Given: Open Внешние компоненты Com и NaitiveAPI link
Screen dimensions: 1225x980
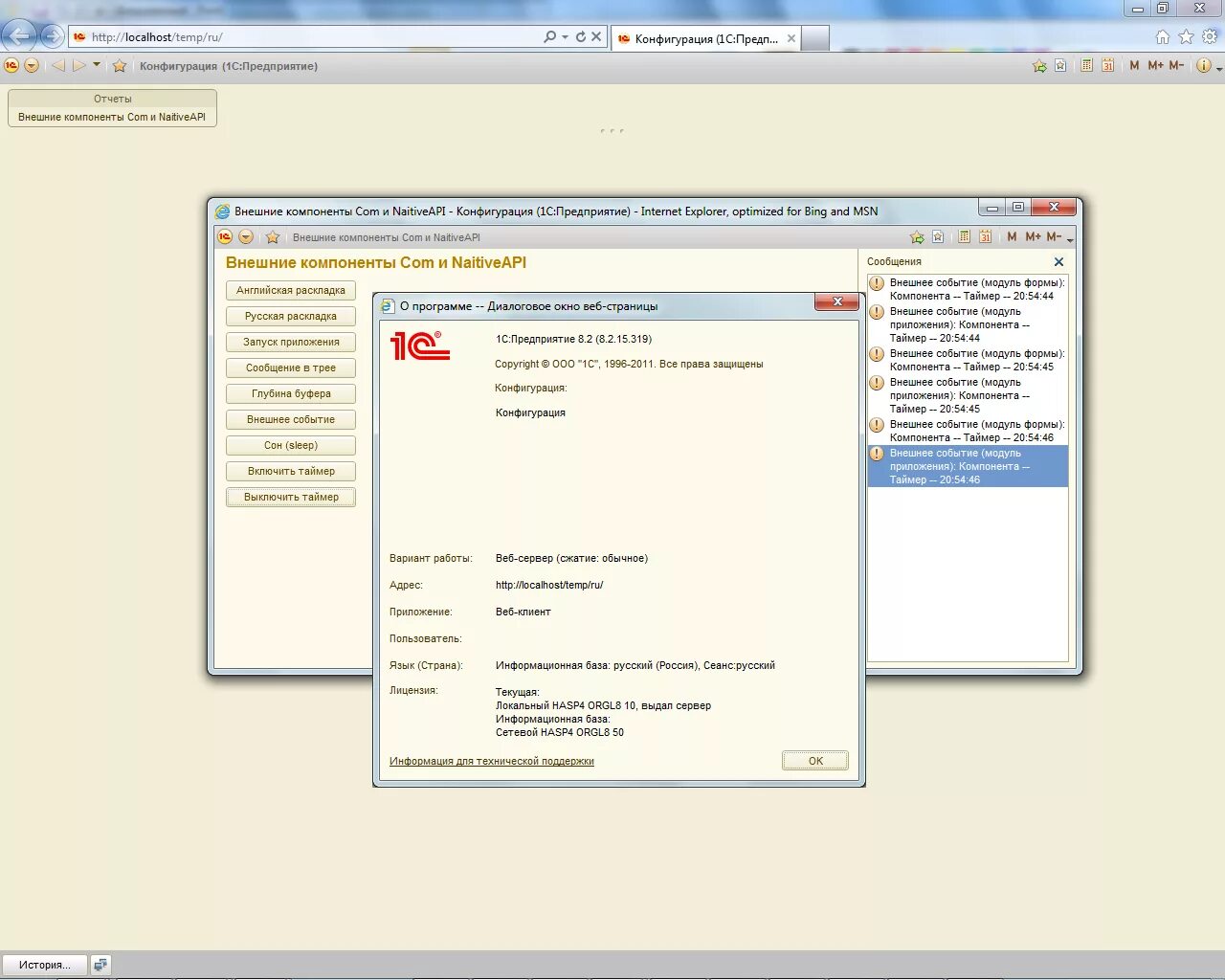Looking at the screenshot, I should 112,117.
